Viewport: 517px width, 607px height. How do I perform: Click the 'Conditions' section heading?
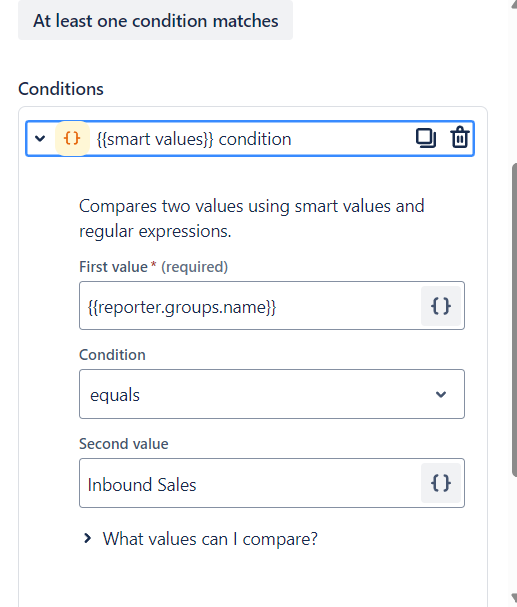[x=61, y=89]
